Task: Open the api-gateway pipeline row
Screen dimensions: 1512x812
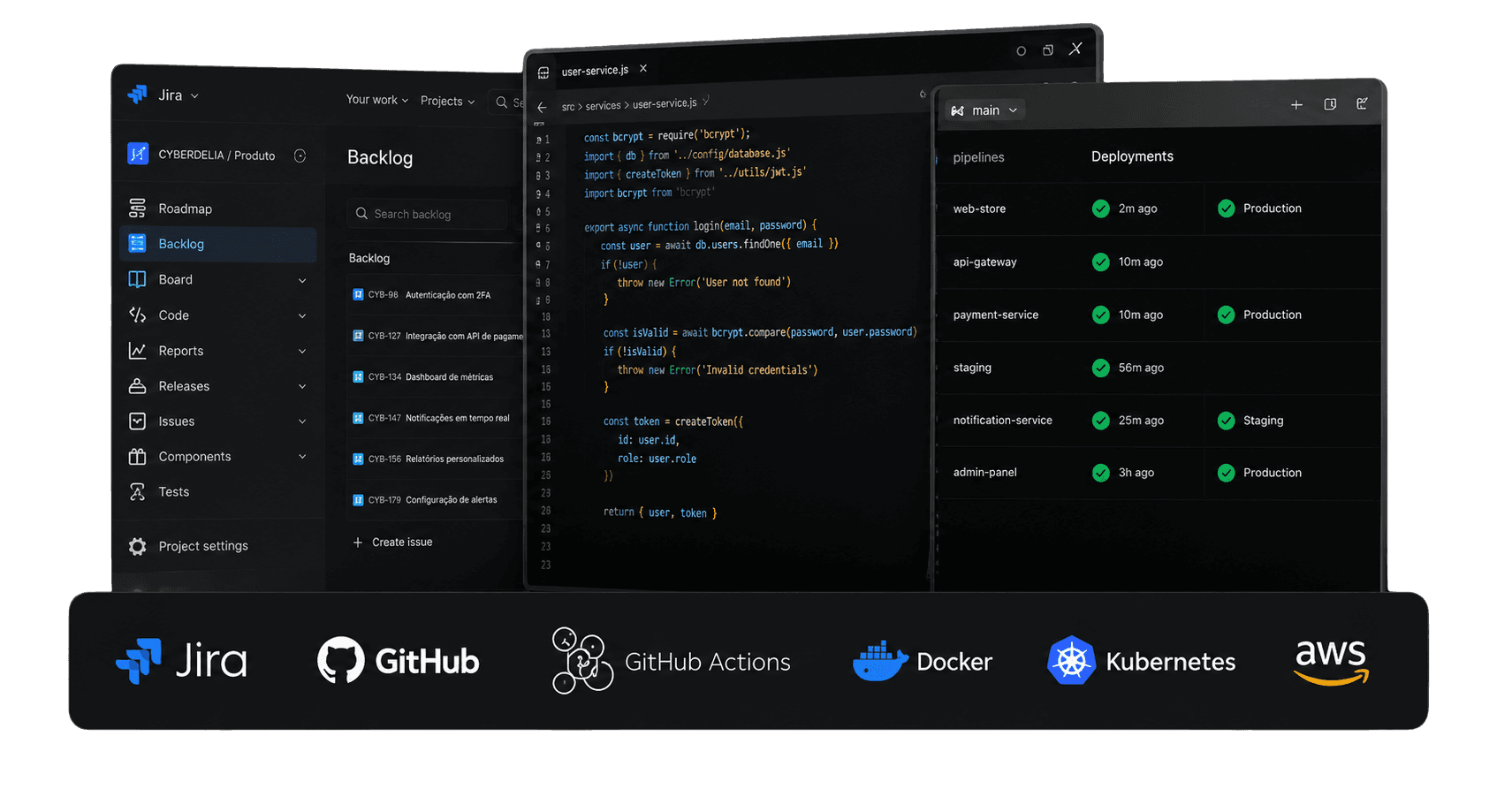Action: (1159, 262)
